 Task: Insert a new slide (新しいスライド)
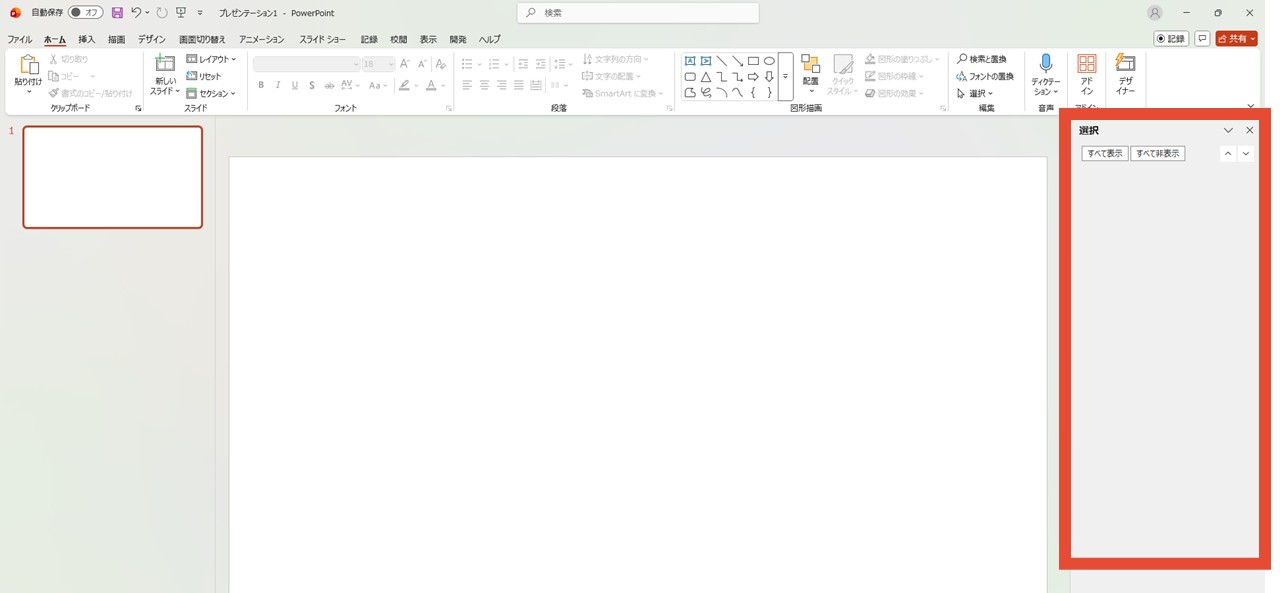pos(164,75)
